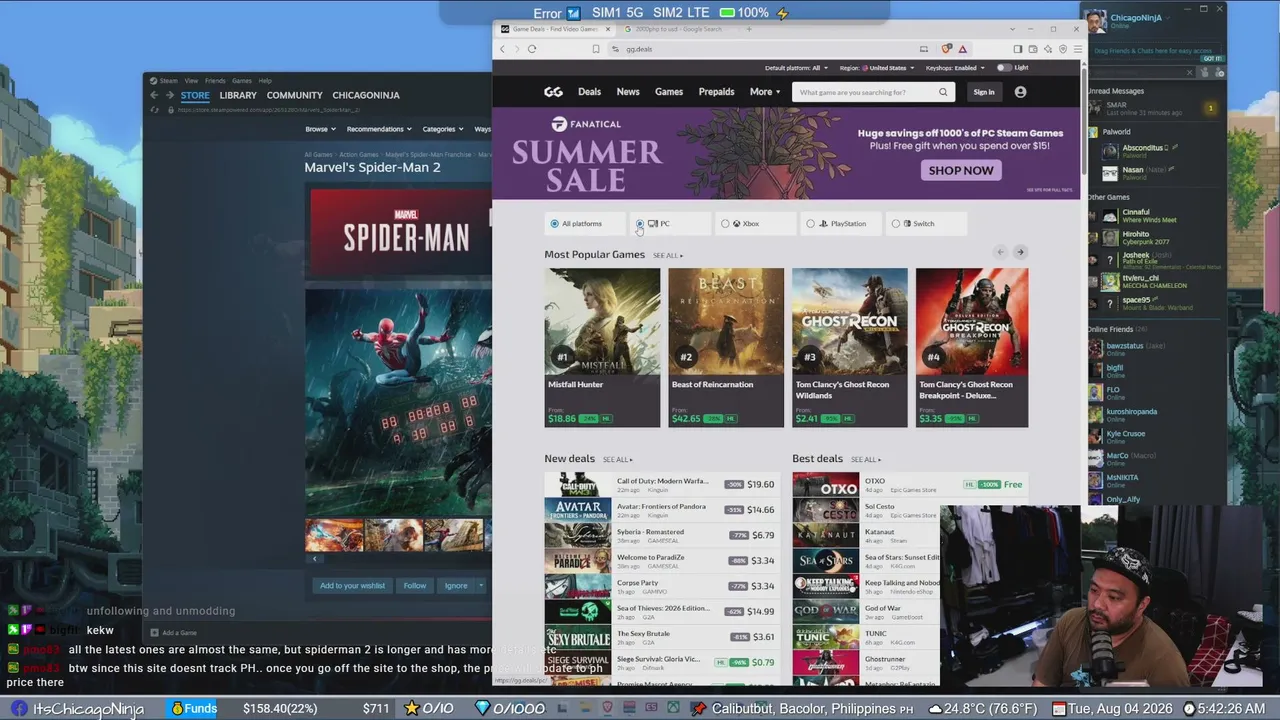Screen dimensions: 1280x720
Task: Select the PlayStation platform radio option
Action: (810, 224)
